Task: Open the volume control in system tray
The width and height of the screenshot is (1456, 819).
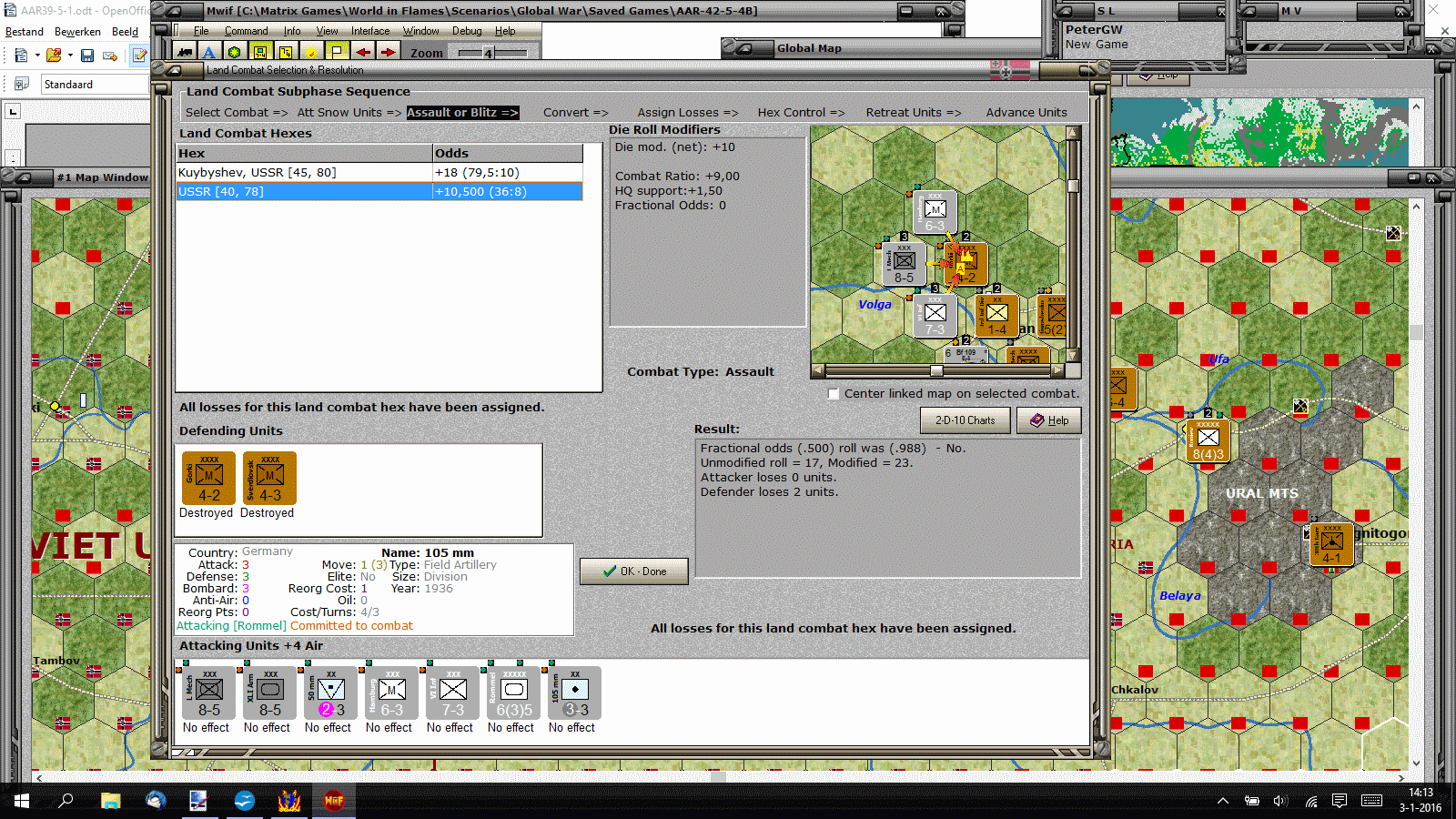Action: pos(1280,801)
